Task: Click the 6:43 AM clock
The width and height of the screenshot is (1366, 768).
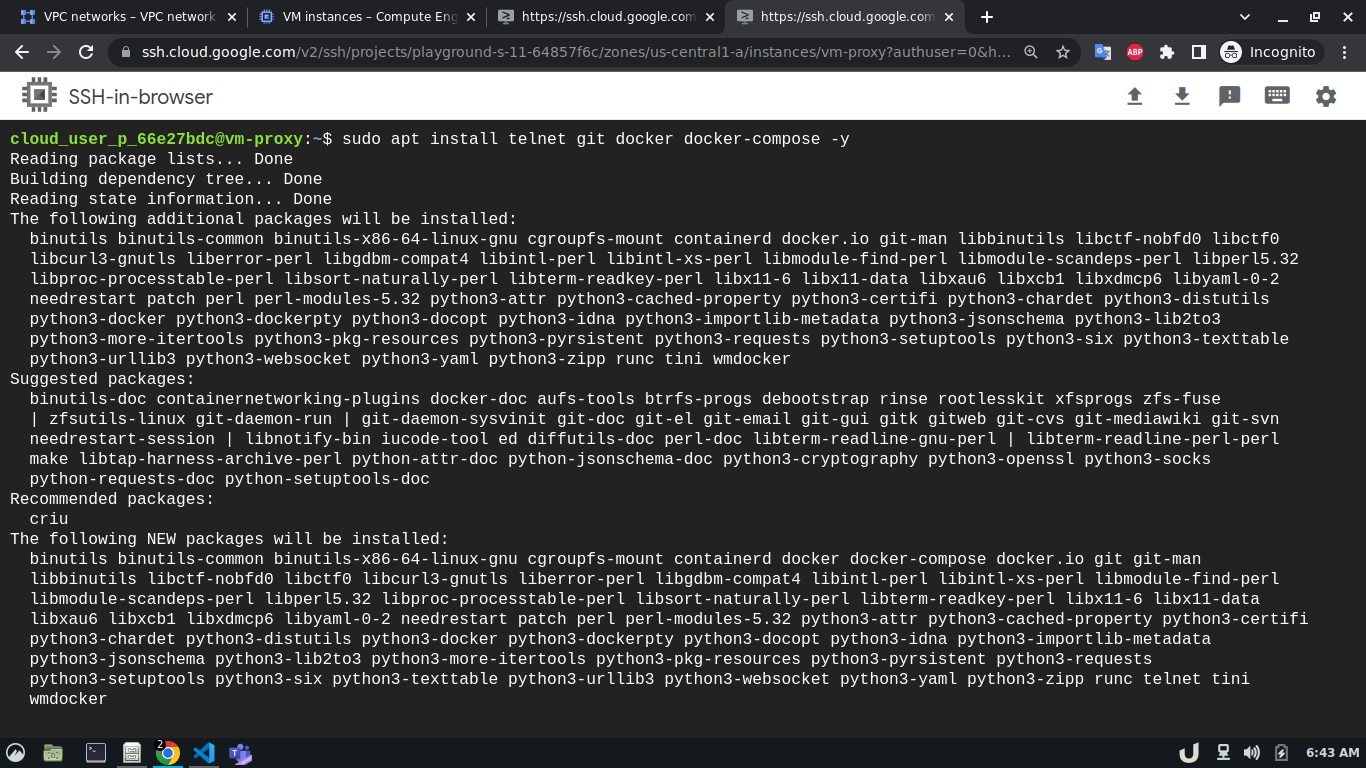Action: (x=1333, y=752)
